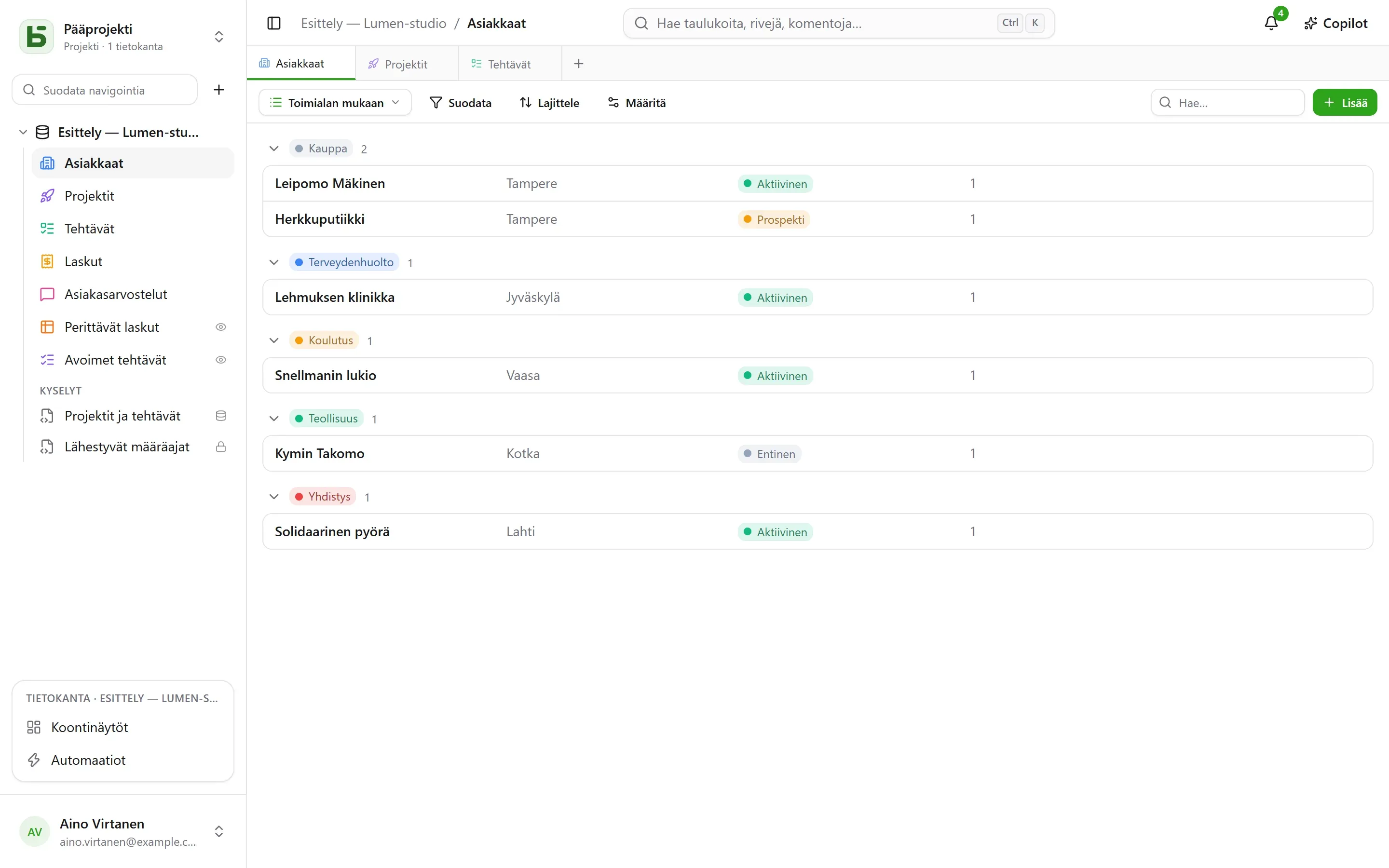Collapse the Terveydenhuolto group
The height and width of the screenshot is (868, 1389).
(274, 262)
